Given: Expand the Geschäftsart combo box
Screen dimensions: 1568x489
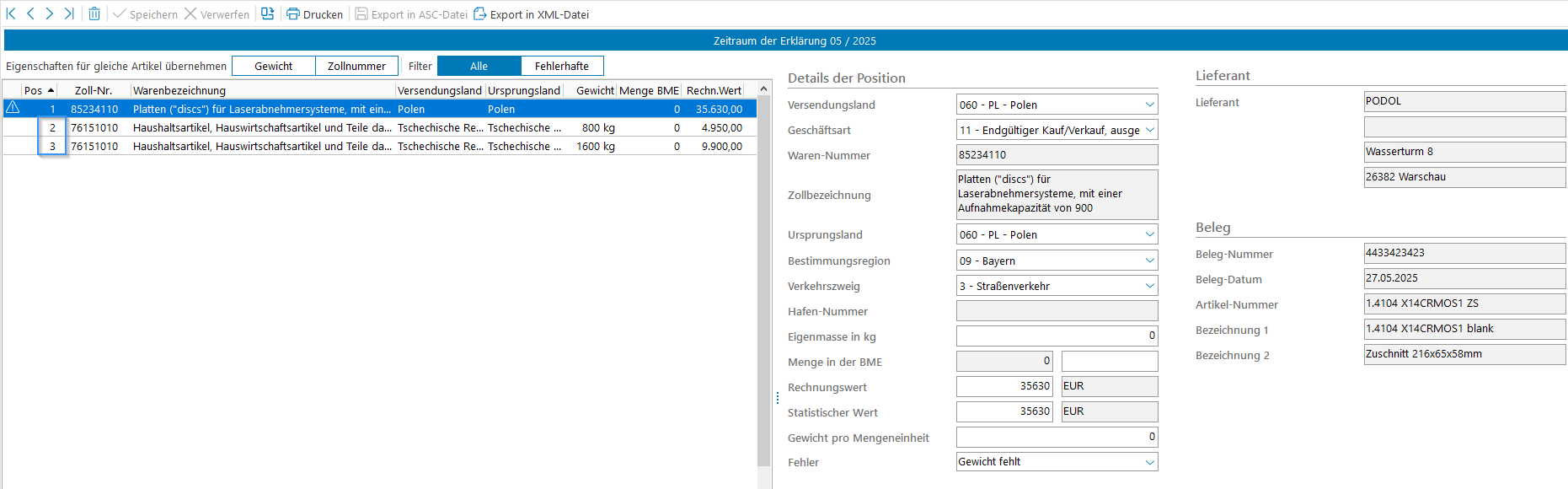Looking at the screenshot, I should point(1149,130).
